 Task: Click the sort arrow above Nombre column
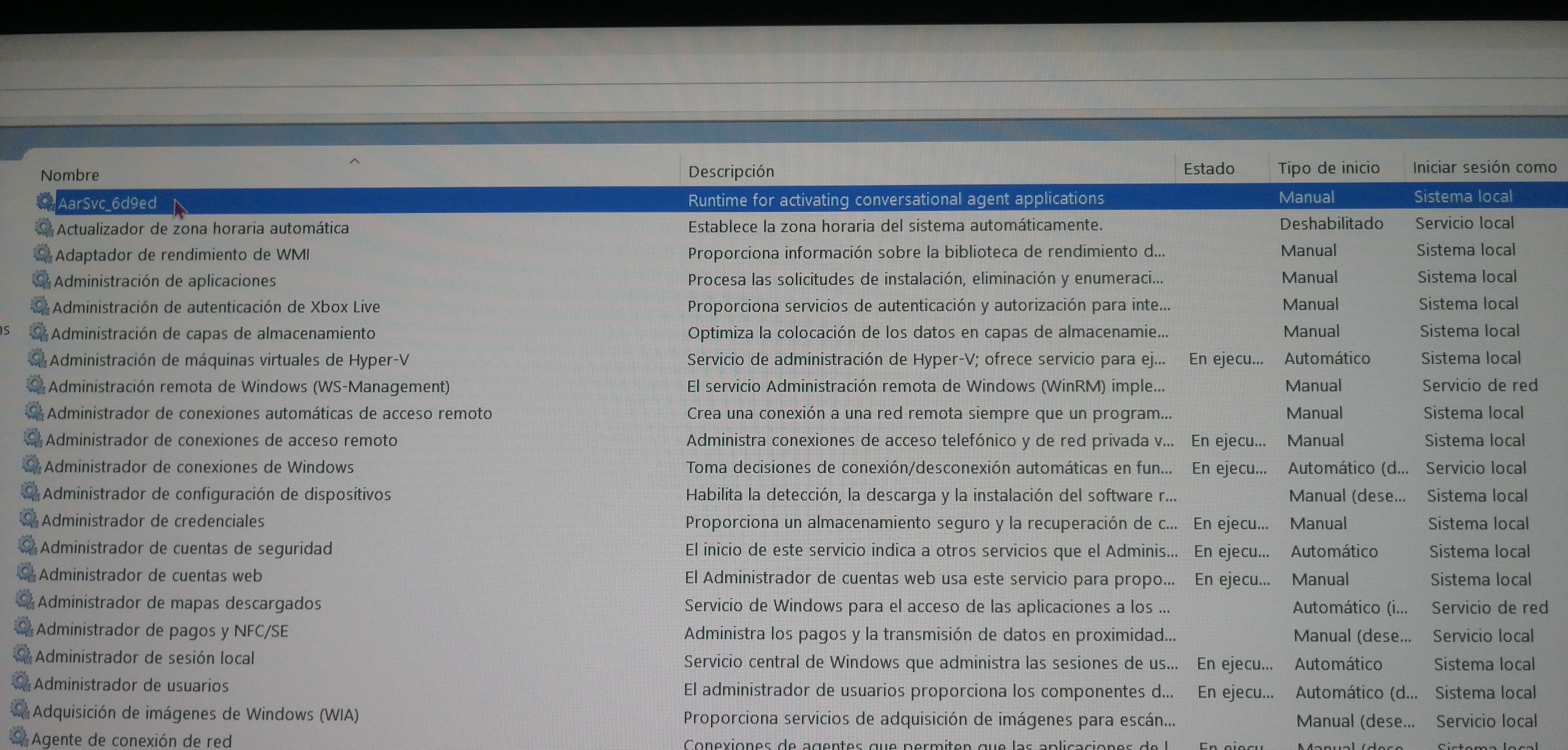point(355,161)
